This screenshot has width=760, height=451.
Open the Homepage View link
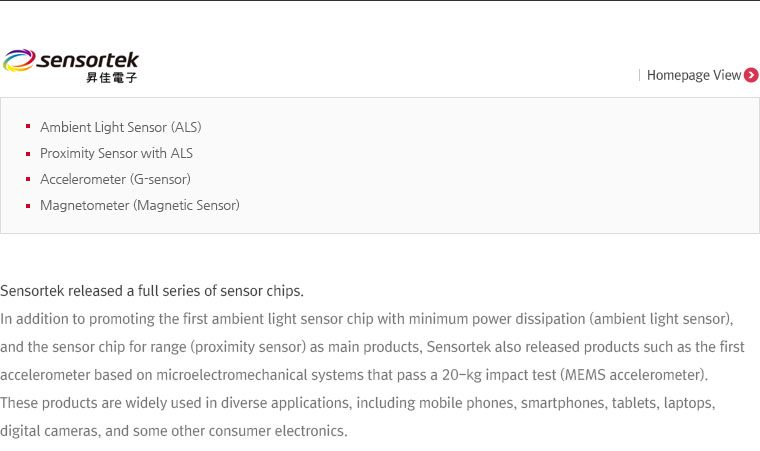[694, 75]
